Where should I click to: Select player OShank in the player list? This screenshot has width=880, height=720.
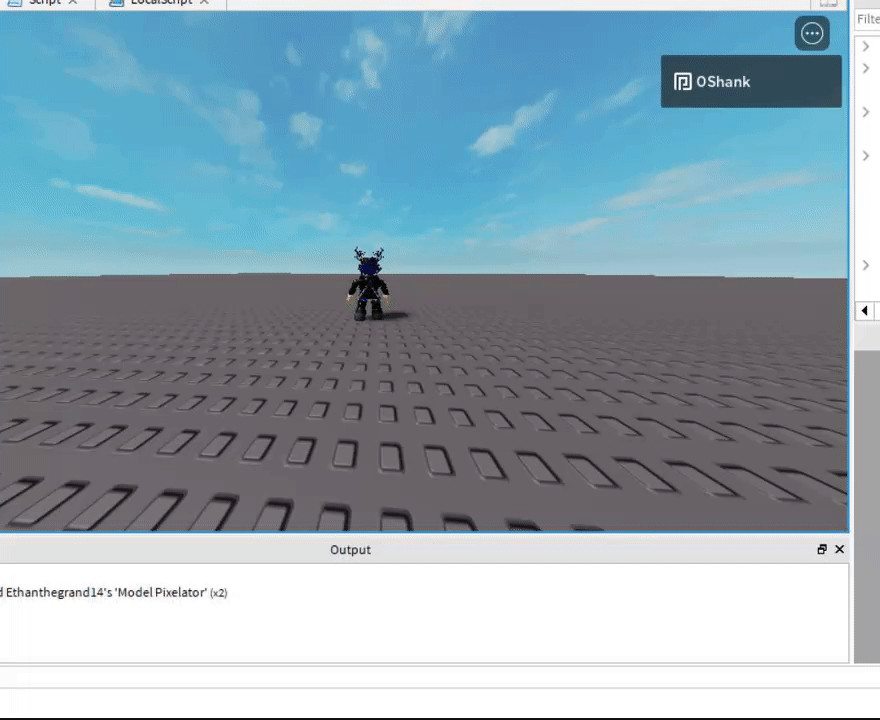(x=751, y=81)
